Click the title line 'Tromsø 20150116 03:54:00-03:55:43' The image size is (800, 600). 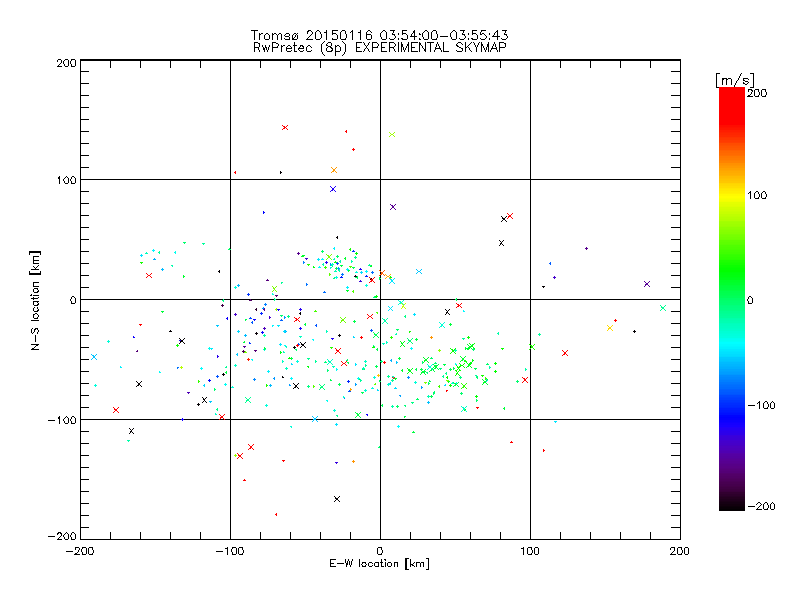coord(379,35)
